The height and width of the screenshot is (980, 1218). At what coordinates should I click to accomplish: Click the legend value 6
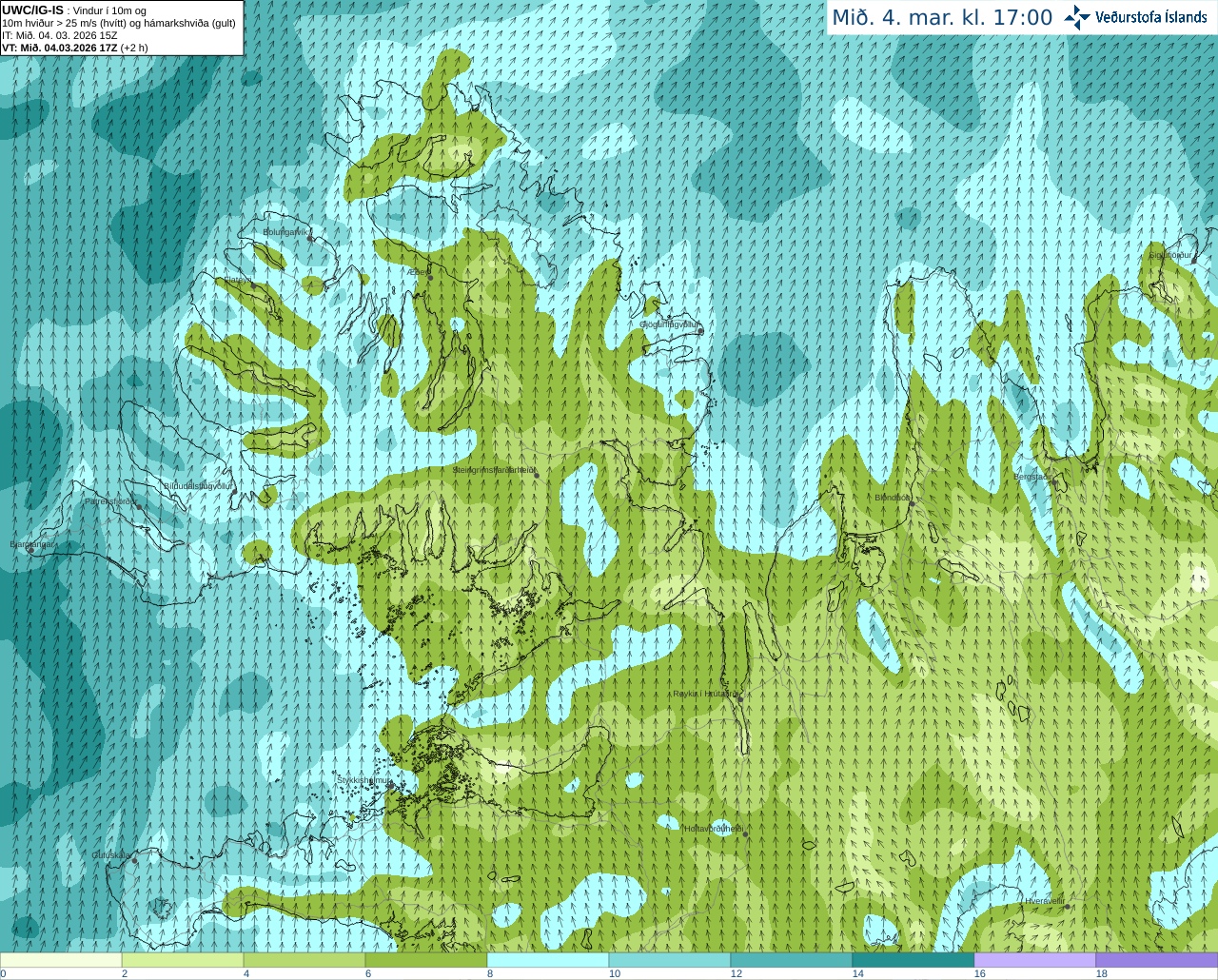point(368,973)
